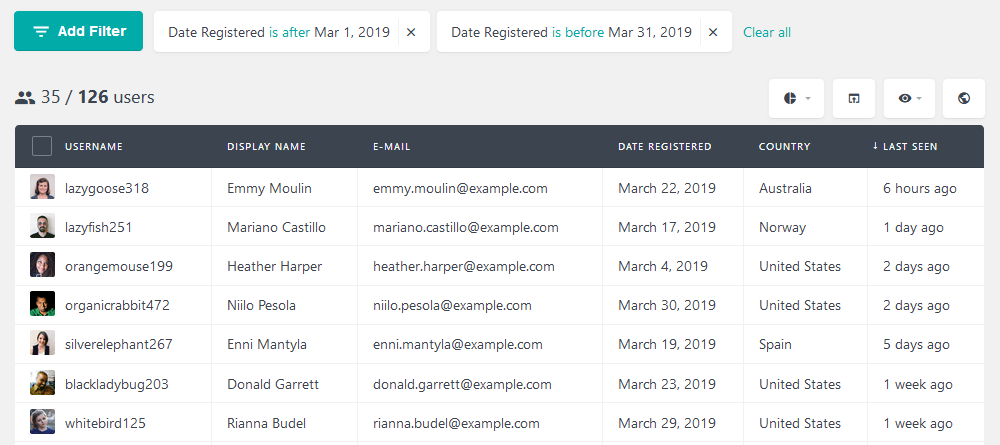Remove the 'is after Mar 1, 2019' filter
Image resolution: width=1000 pixels, height=445 pixels.
click(x=411, y=32)
